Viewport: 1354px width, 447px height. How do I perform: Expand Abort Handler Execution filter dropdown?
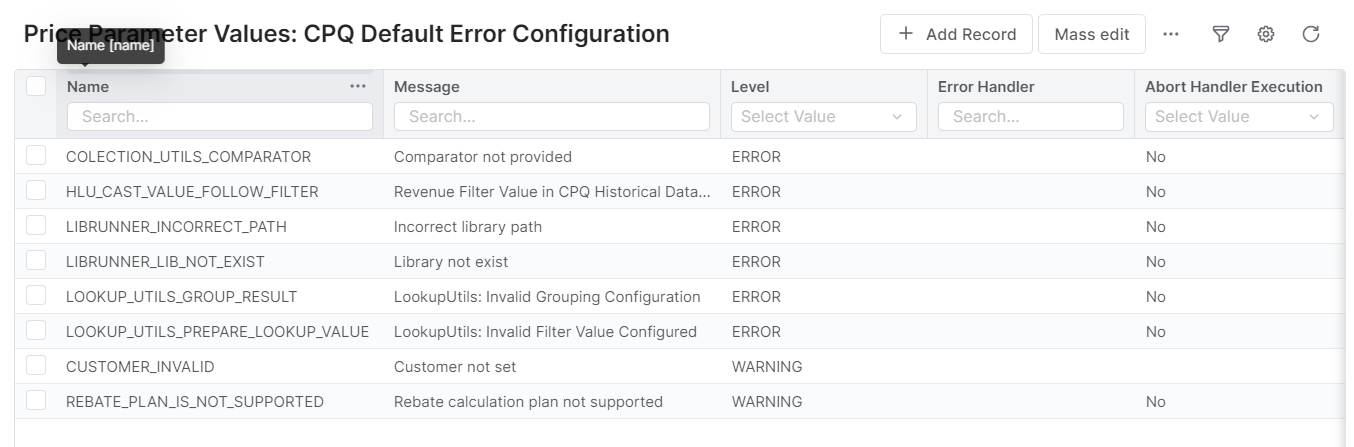[x=1238, y=116]
